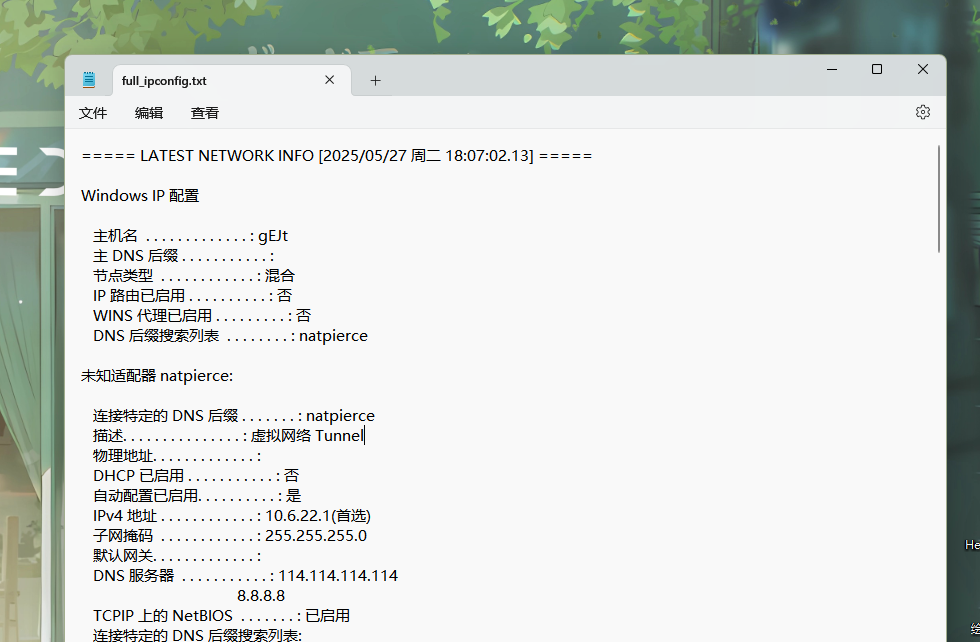Click the TCPIP 上的 NetBIOS line
This screenshot has height=642, width=980.
[x=221, y=616]
